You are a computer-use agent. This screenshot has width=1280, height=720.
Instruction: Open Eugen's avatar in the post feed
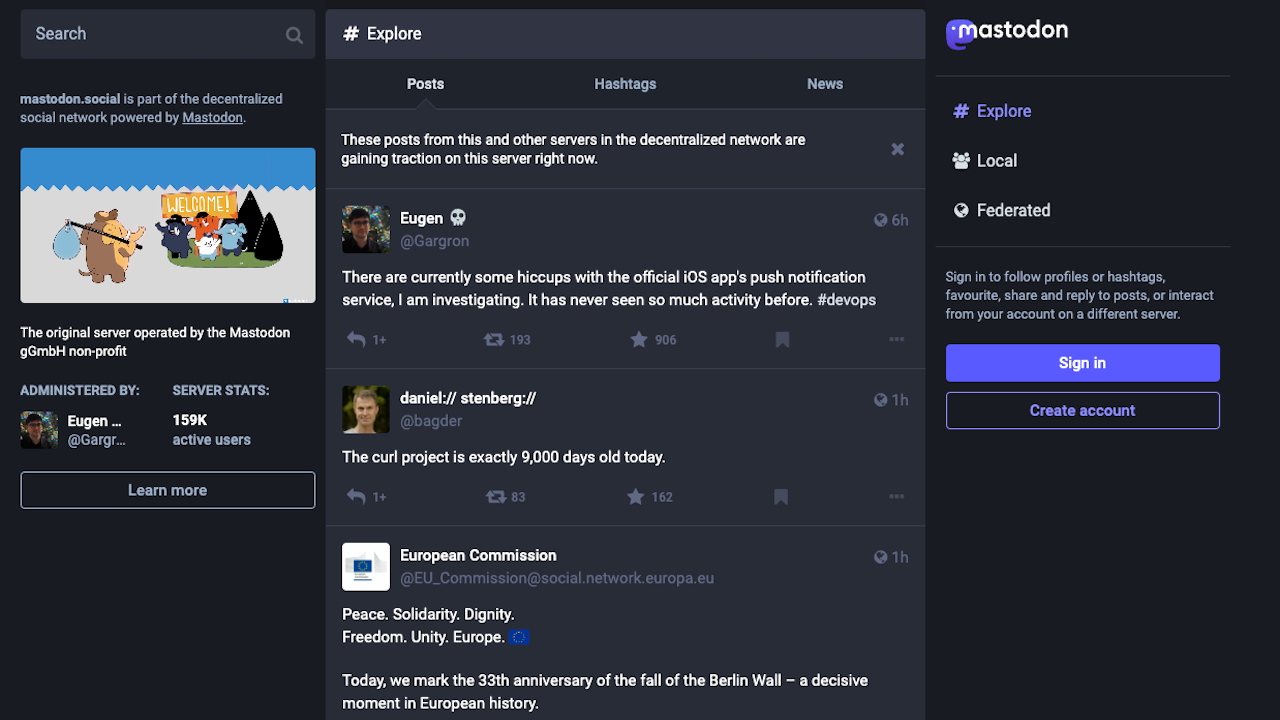tap(366, 230)
